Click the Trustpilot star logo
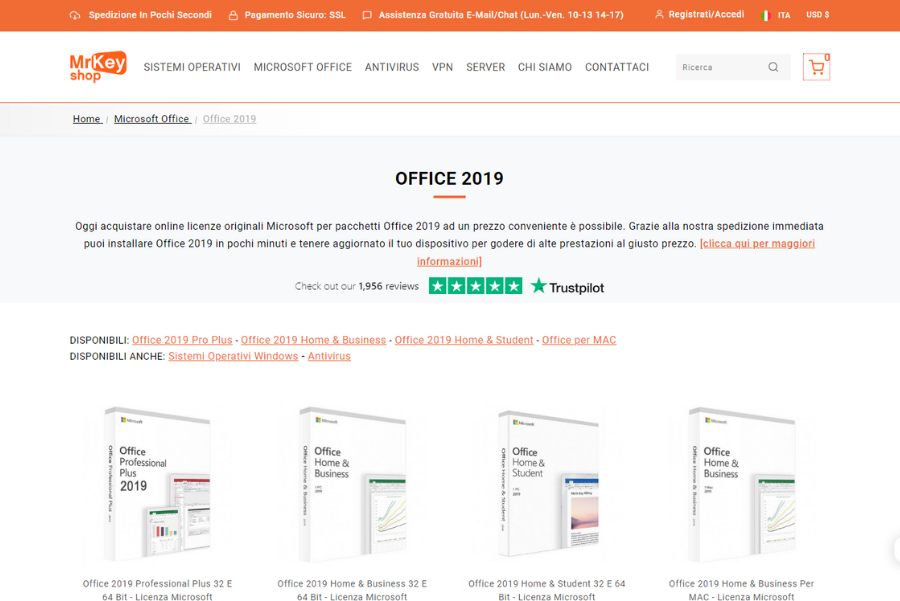 pyautogui.click(x=540, y=286)
